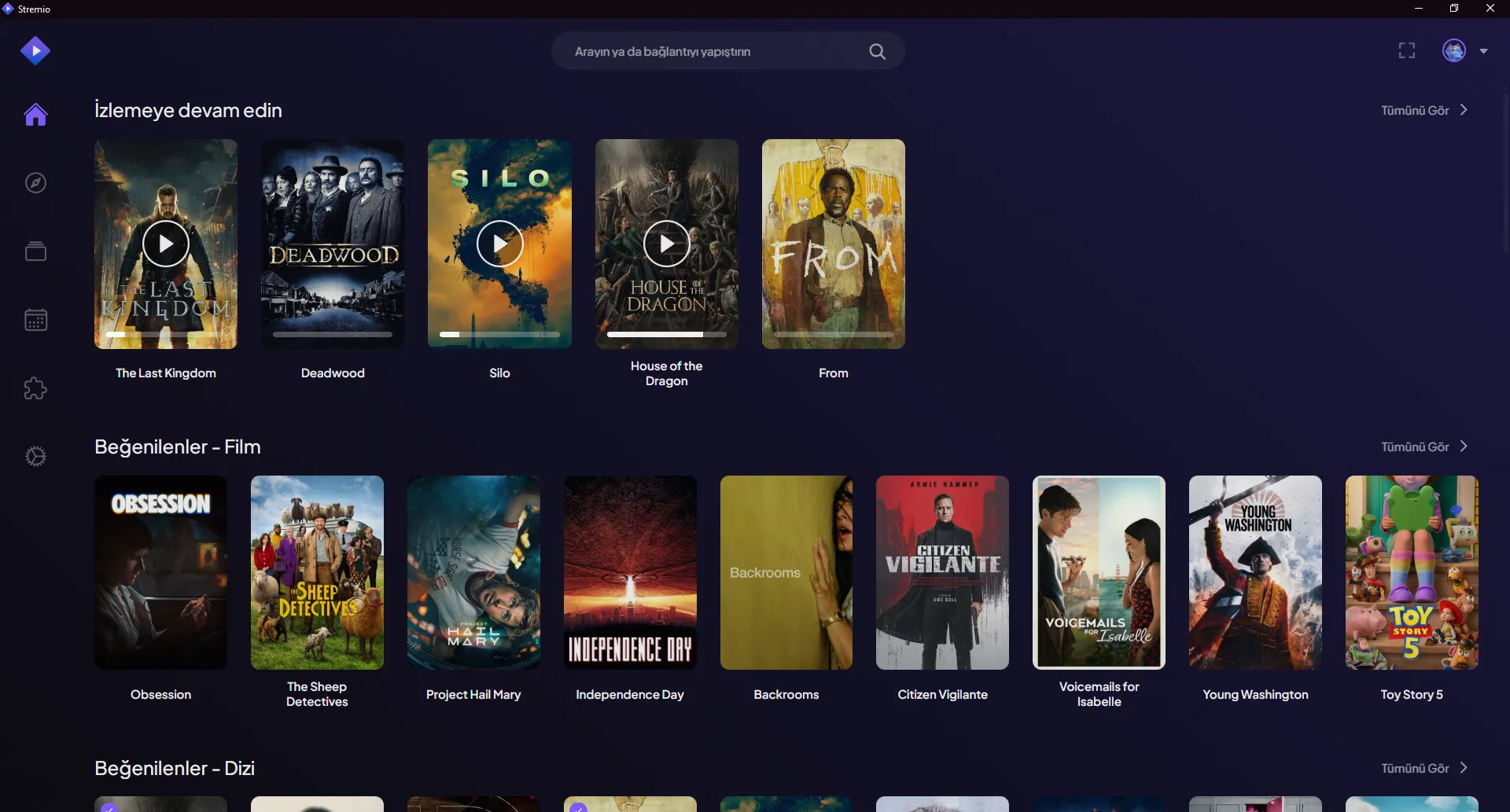Open the Citizen Vigilante poster

pos(942,573)
